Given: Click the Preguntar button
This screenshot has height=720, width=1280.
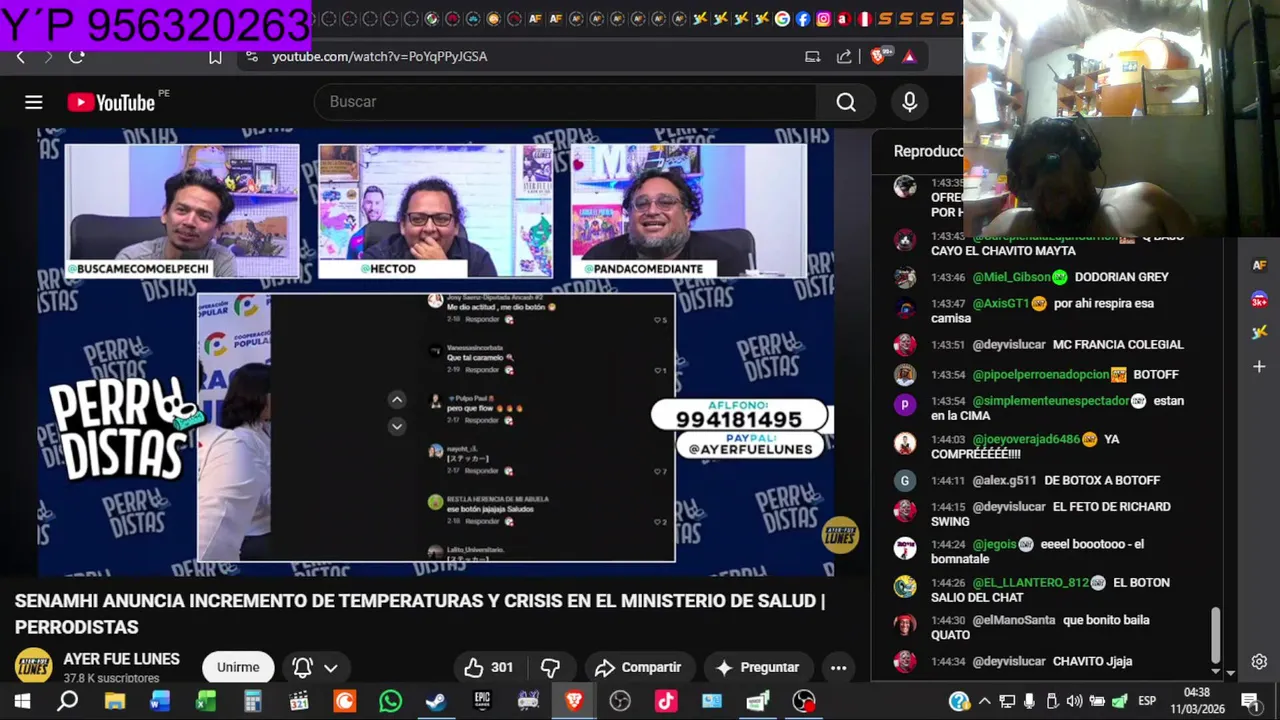Looking at the screenshot, I should (x=757, y=667).
